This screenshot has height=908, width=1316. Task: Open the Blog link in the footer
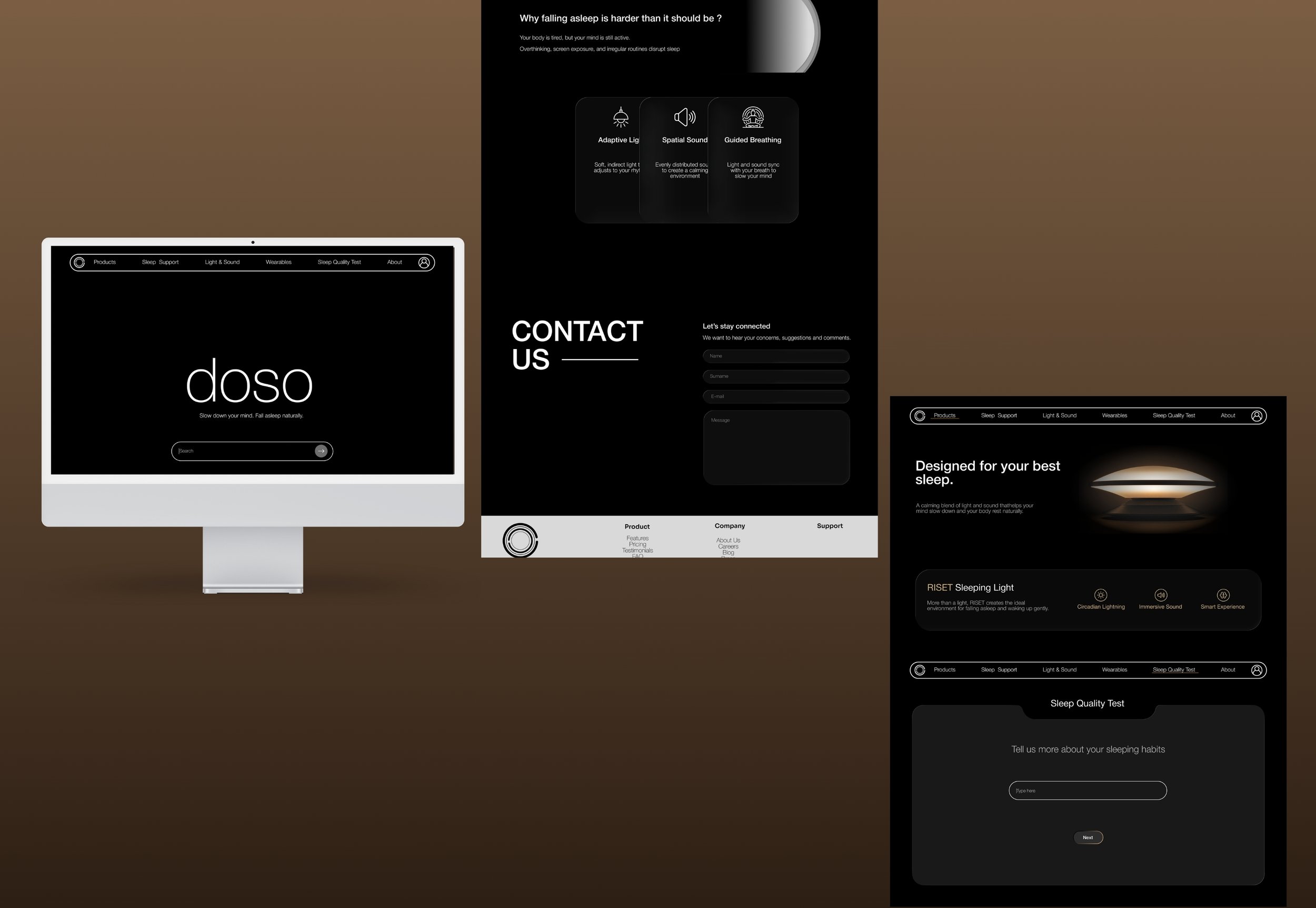(728, 552)
